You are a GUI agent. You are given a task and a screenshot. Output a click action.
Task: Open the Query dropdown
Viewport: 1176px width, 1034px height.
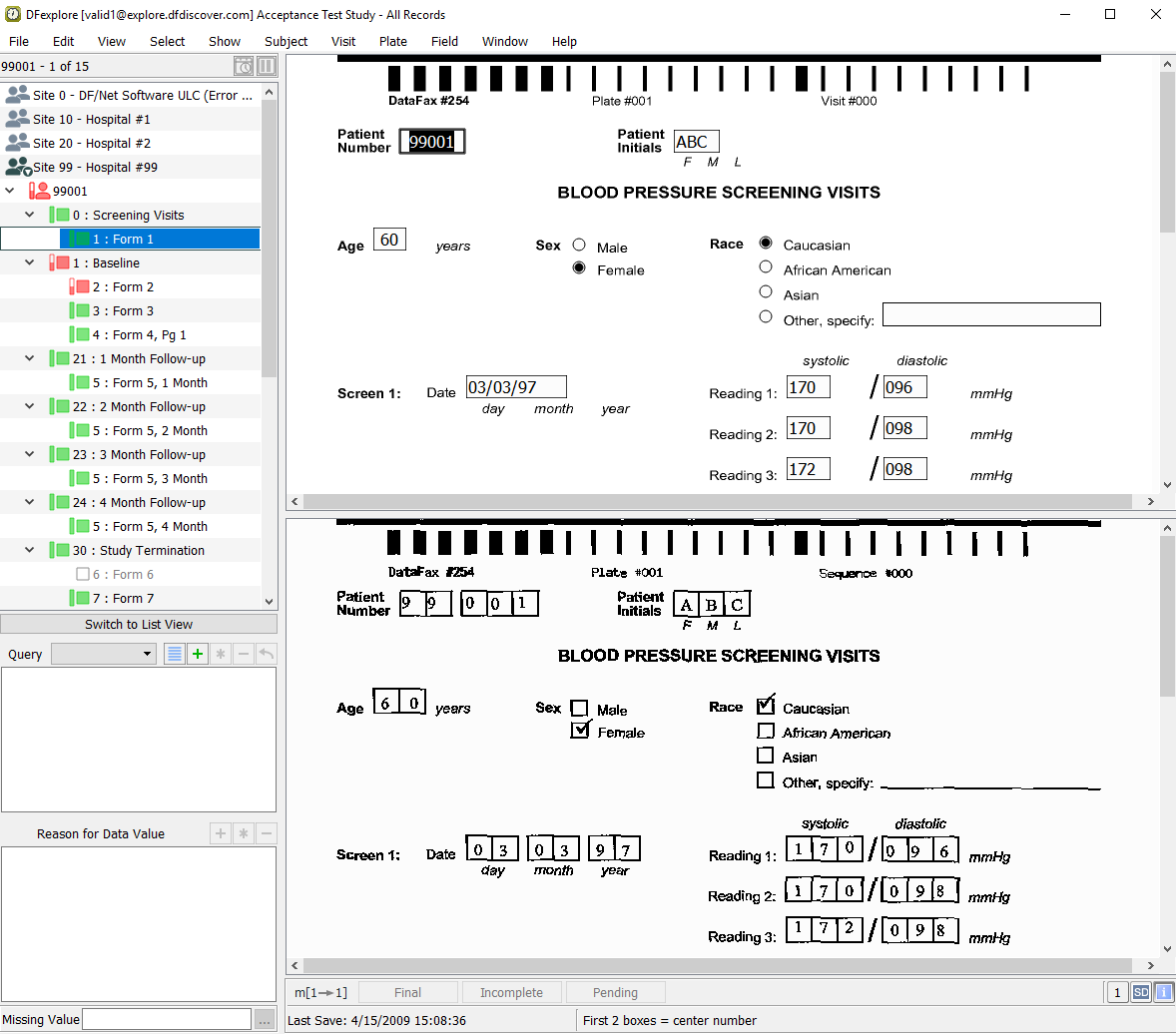(104, 654)
